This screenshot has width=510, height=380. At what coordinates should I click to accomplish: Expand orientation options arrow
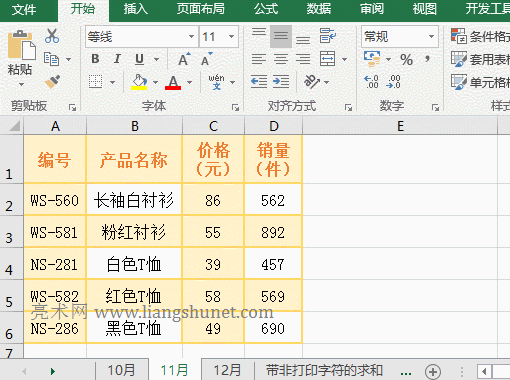click(x=326, y=82)
